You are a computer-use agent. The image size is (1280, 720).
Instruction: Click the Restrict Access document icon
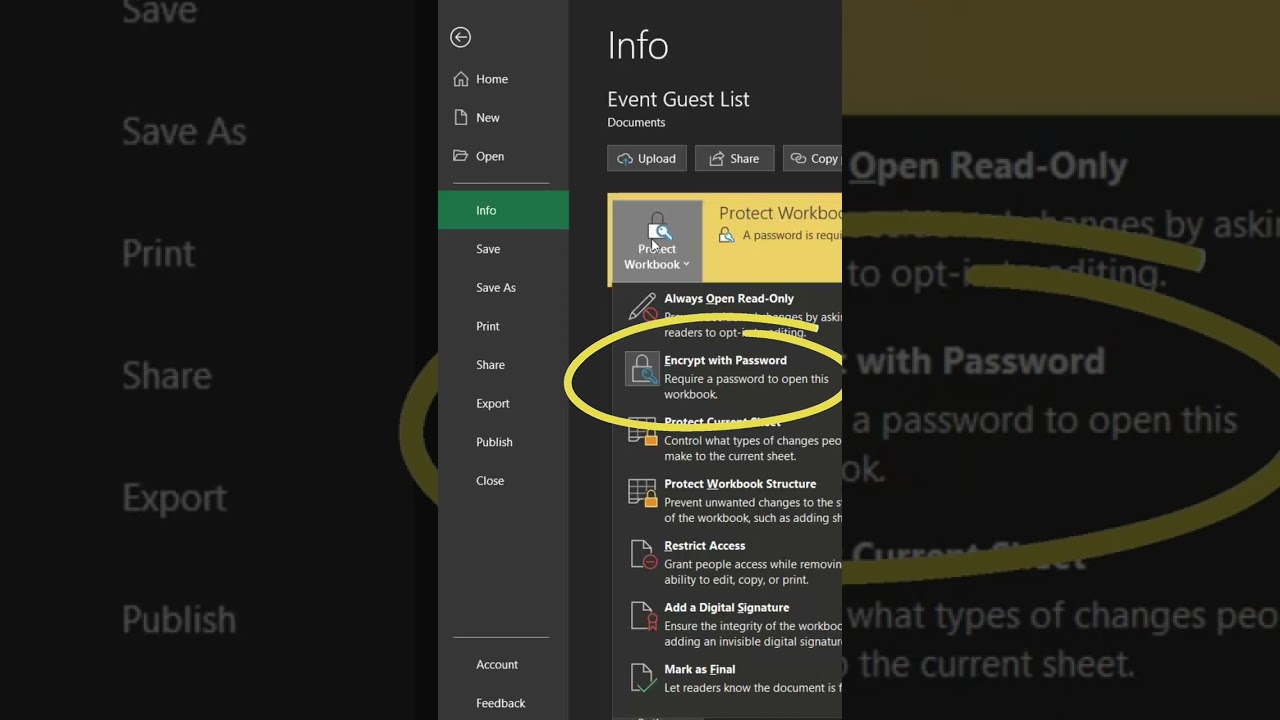642,555
